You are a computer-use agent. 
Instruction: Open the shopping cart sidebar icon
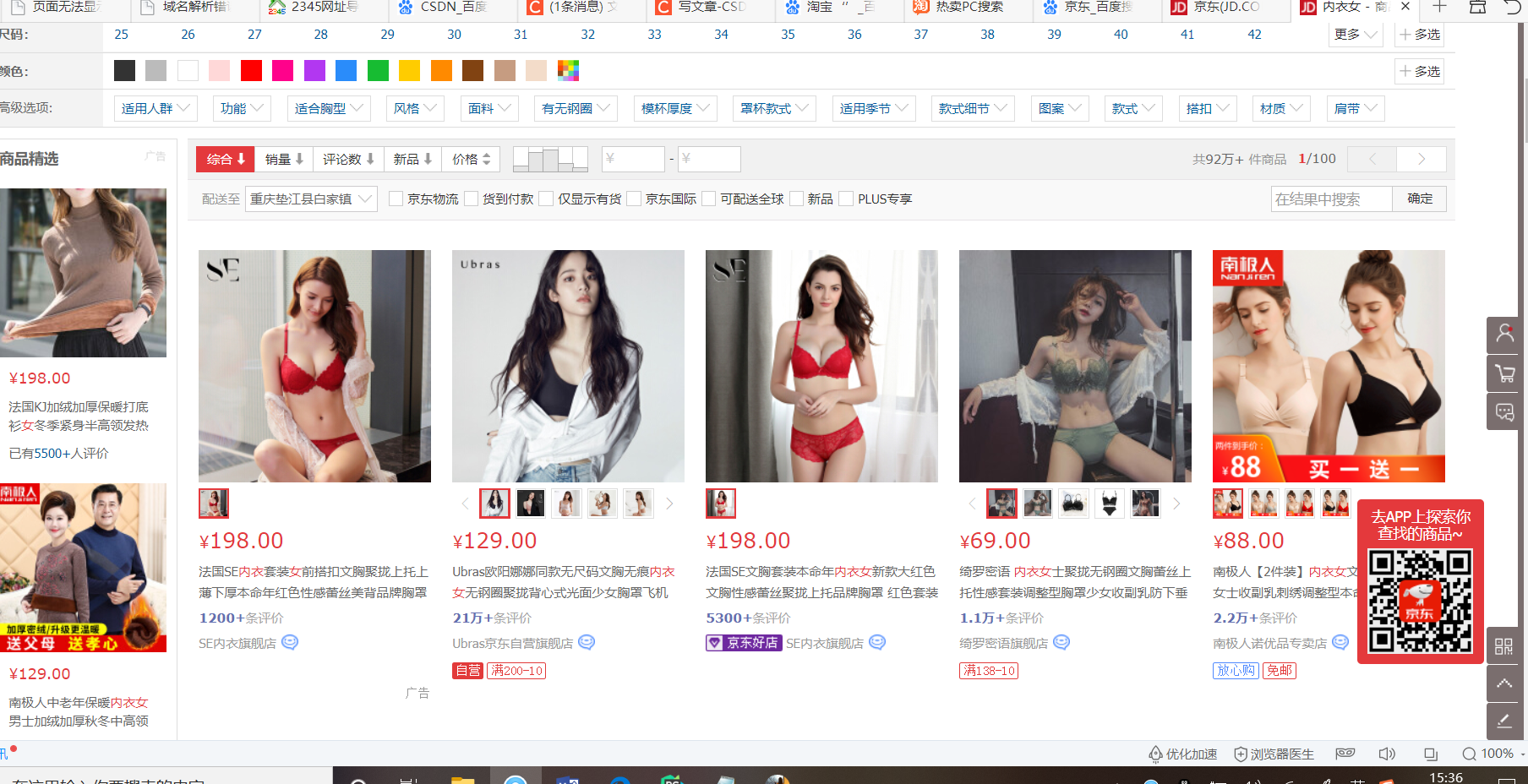click(x=1505, y=373)
